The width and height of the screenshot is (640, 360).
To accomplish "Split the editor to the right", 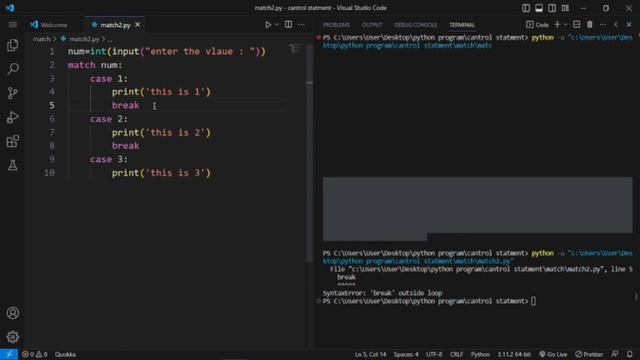I will (289, 24).
